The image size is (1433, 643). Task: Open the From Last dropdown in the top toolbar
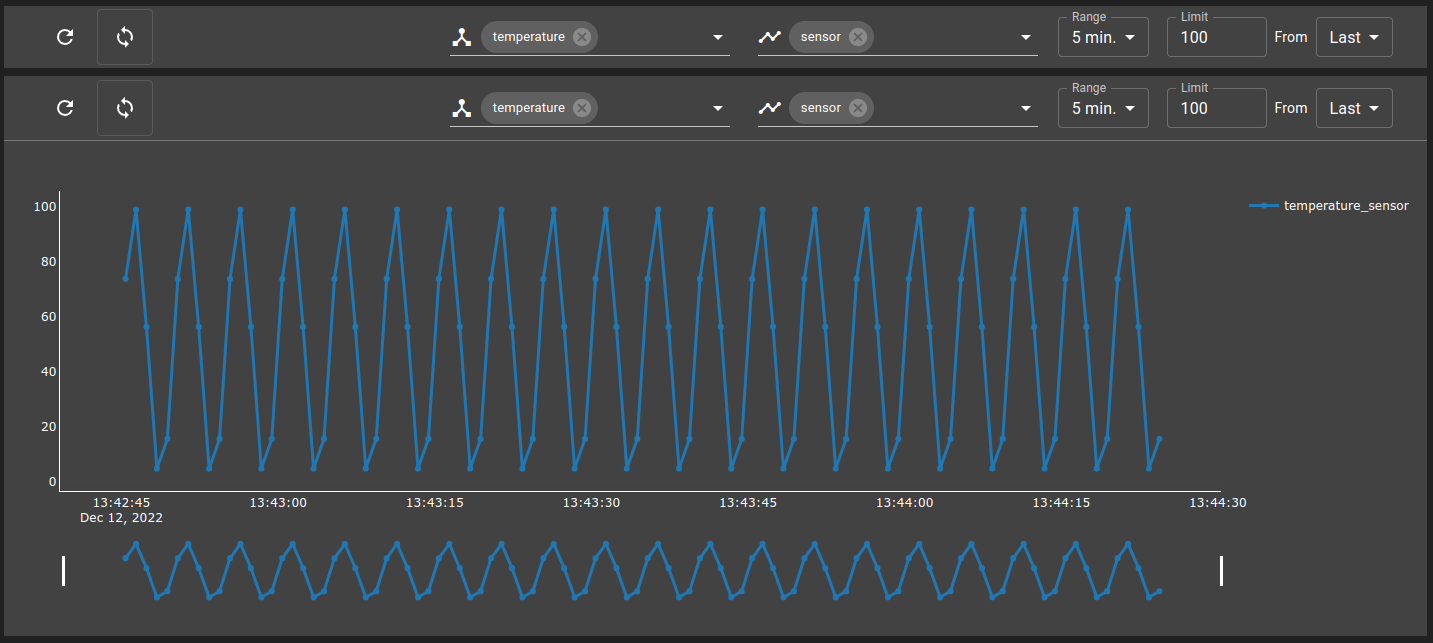pyautogui.click(x=1354, y=37)
